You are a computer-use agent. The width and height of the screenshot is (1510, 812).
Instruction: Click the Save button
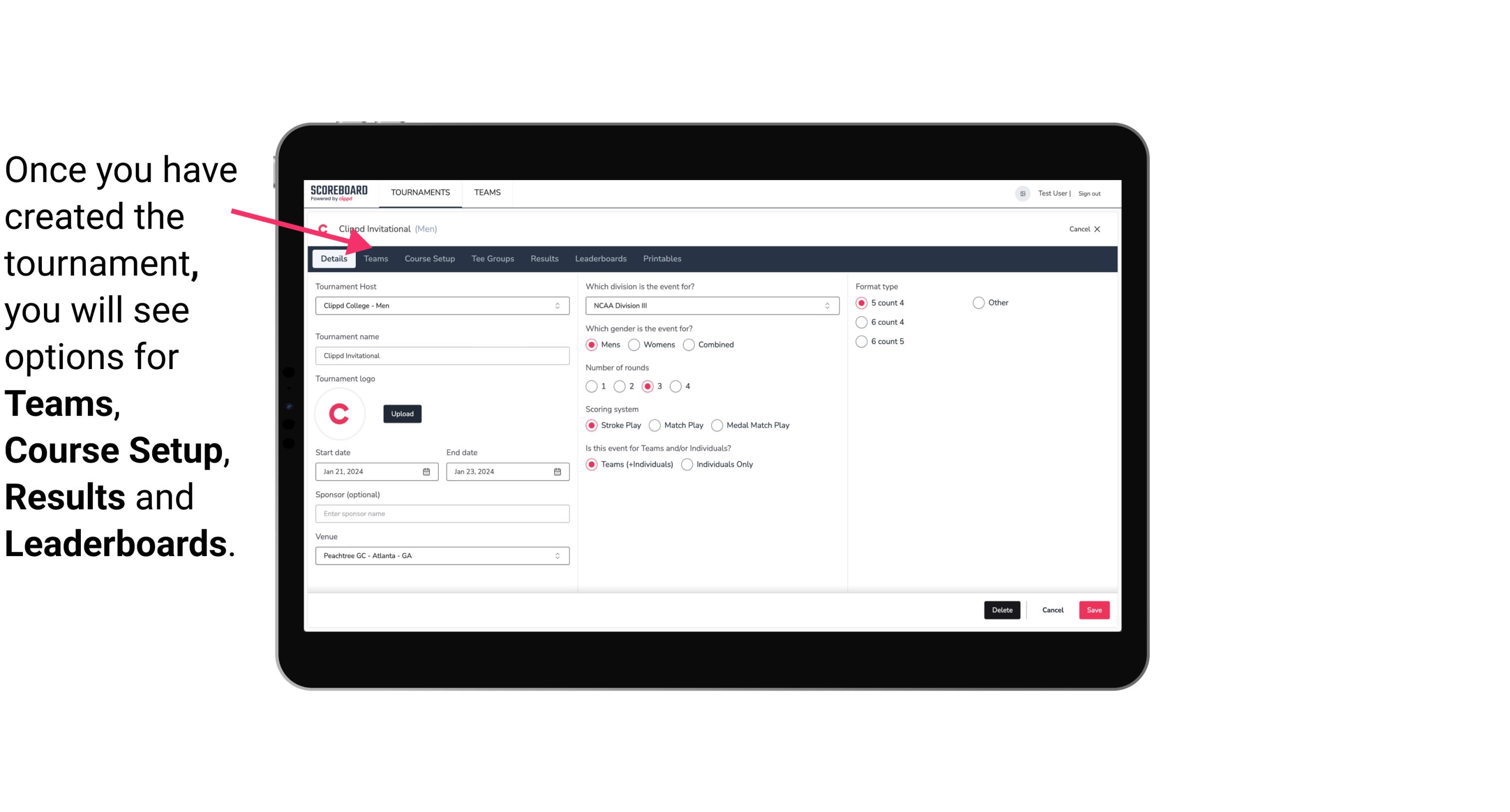1094,609
